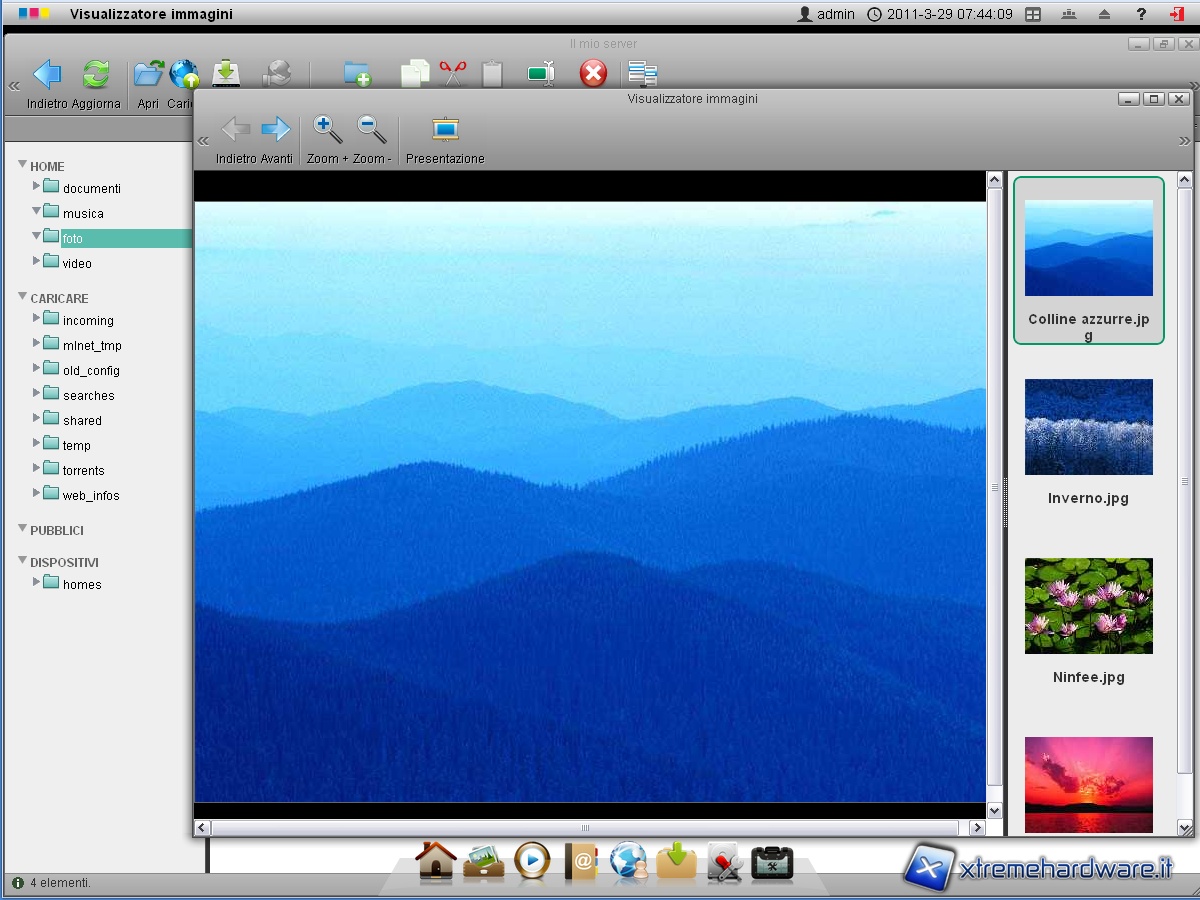Click the Zoom + magnifier icon
This screenshot has height=900, width=1200.
point(327,130)
